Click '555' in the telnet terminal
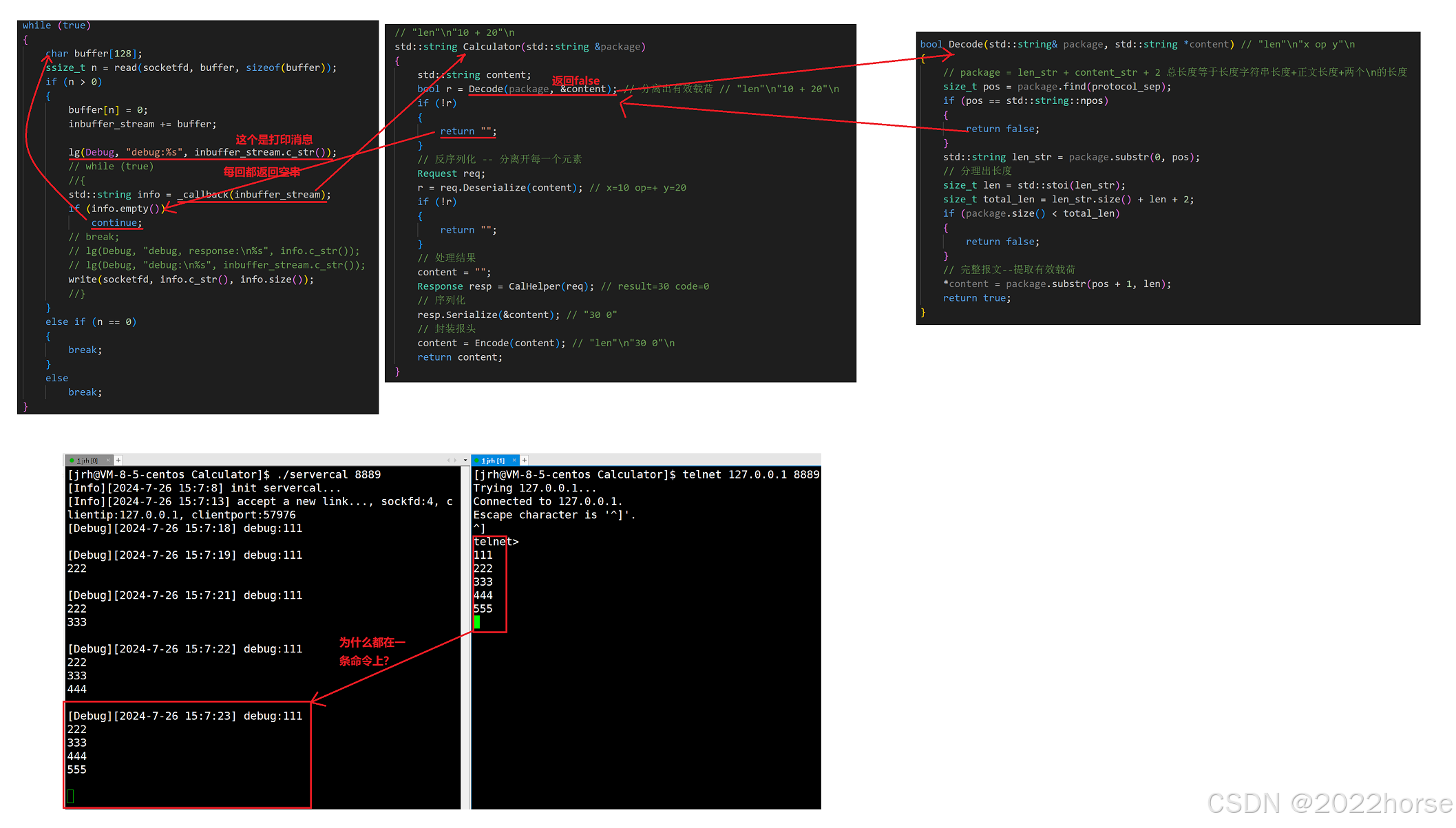Screen dimensions: 1456x828 point(483,609)
